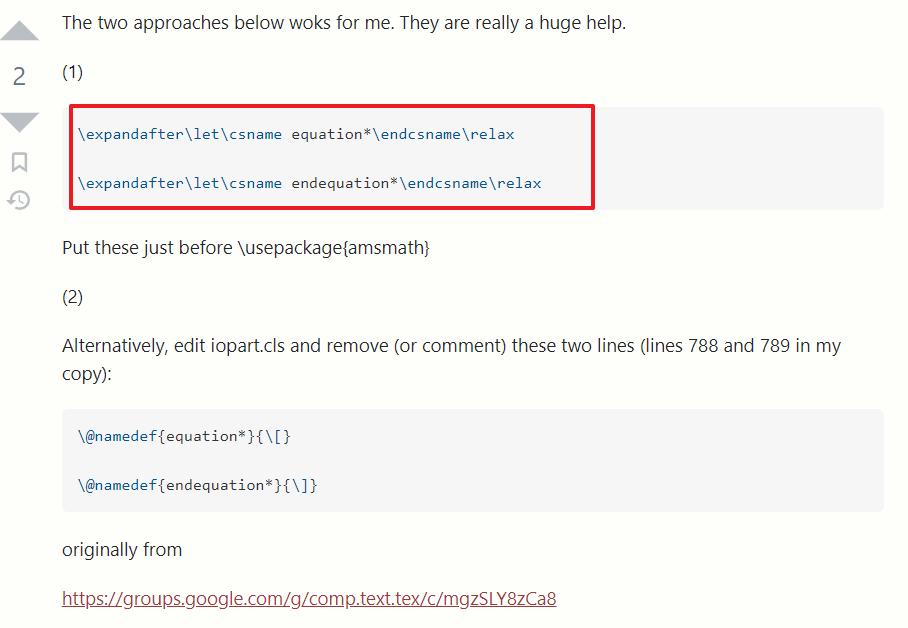Show the answer's activity history

(x=19, y=200)
